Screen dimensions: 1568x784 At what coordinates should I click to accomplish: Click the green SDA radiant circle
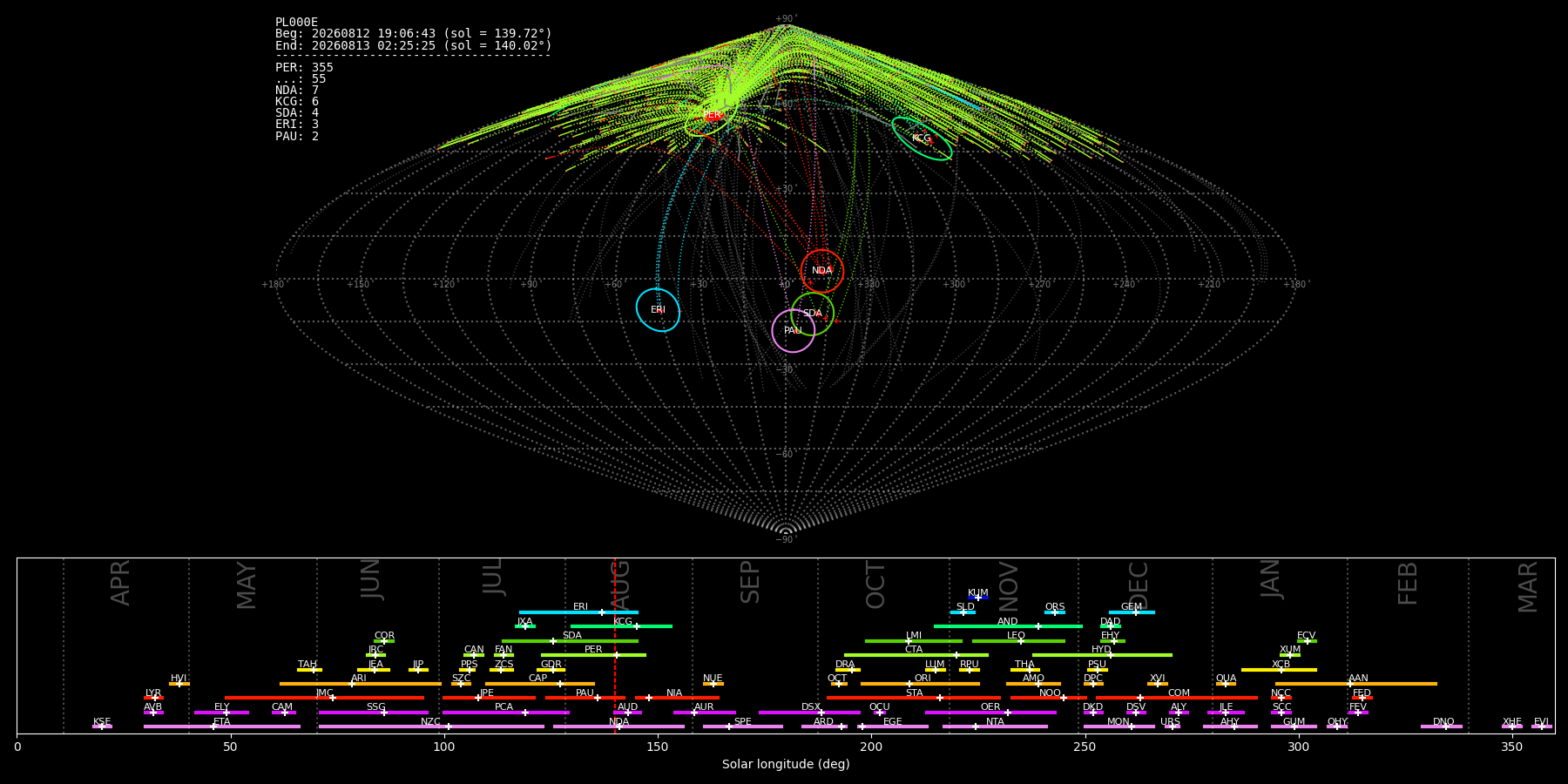(x=813, y=314)
